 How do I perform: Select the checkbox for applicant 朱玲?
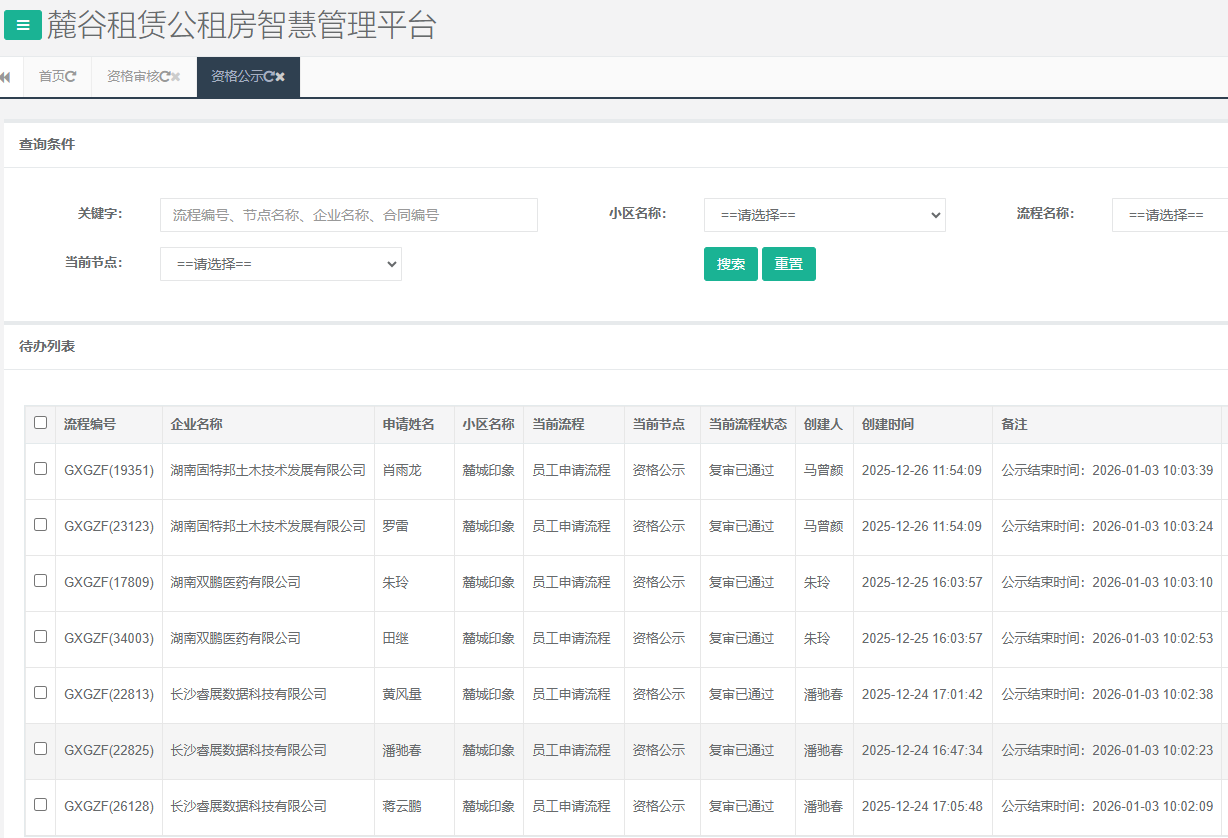[x=41, y=580]
